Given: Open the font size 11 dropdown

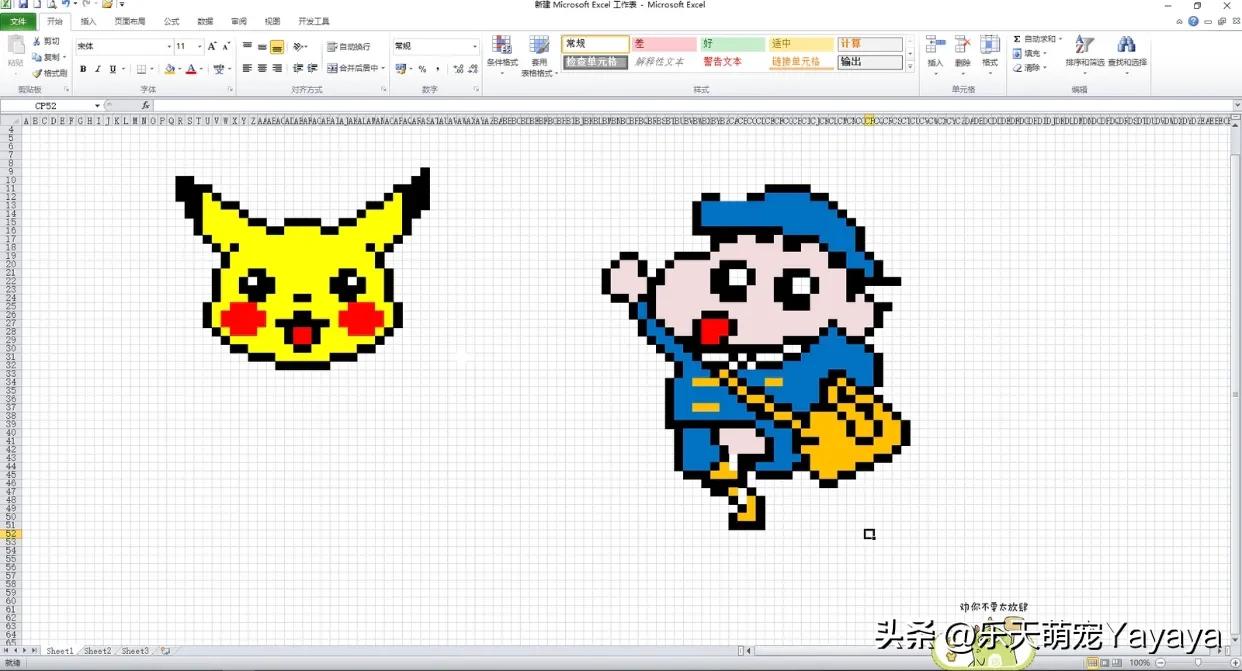Looking at the screenshot, I should 200,46.
